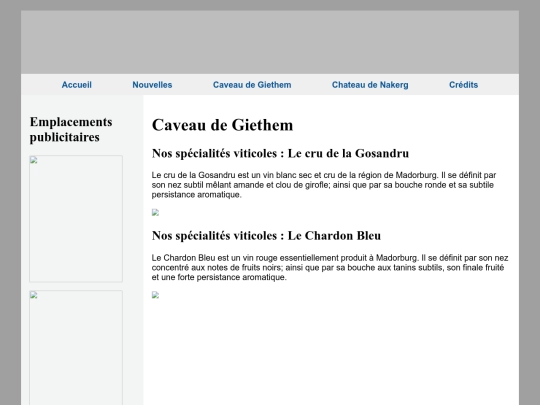Visit the Crédits link
Viewport: 540px width, 405px height.
tap(464, 85)
